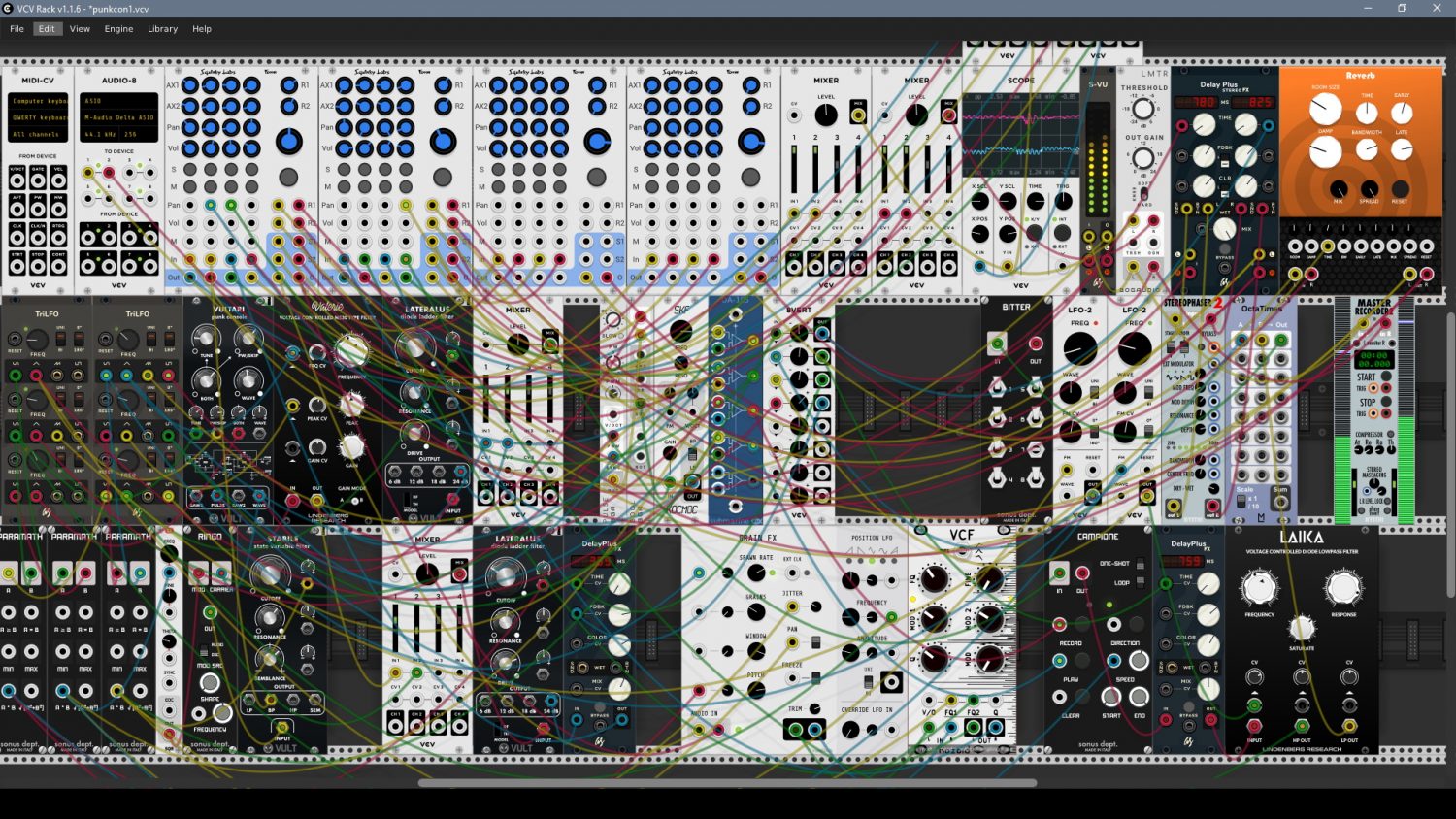Click Delay Plus Stereo FX BYPASS button
The width and height of the screenshot is (1456, 819).
click(1225, 249)
